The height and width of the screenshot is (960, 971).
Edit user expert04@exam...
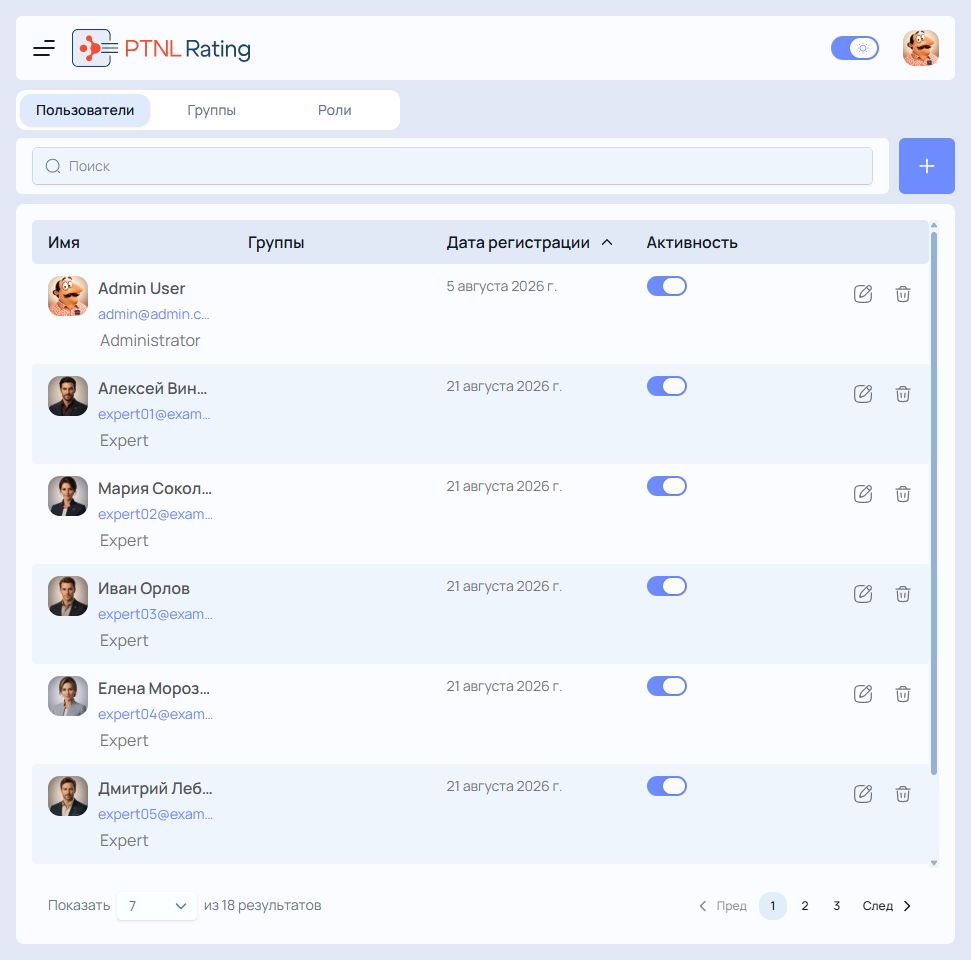point(863,694)
